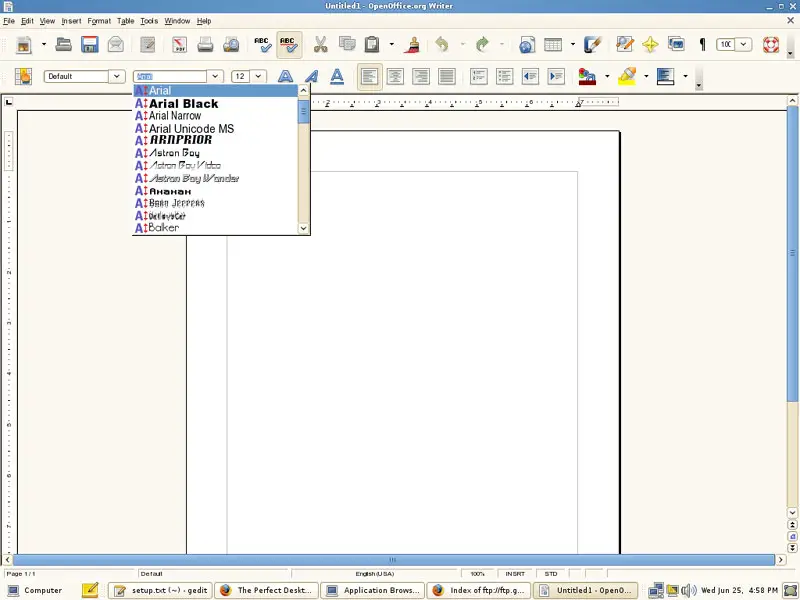
Task: Switch to Application Browser taskbar button
Action: coord(372,590)
